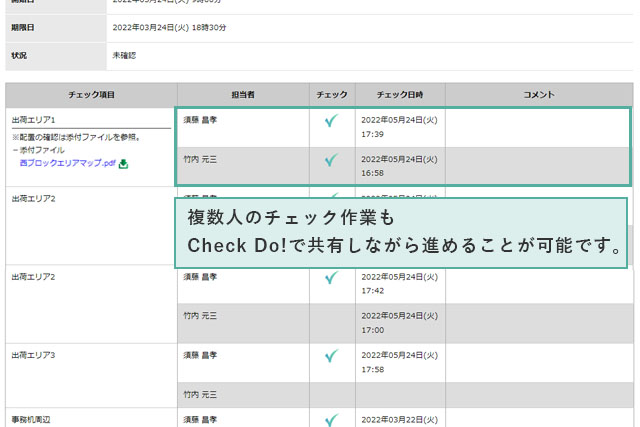Click the 17:58 check date cell
The image size is (640, 427).
(400, 362)
